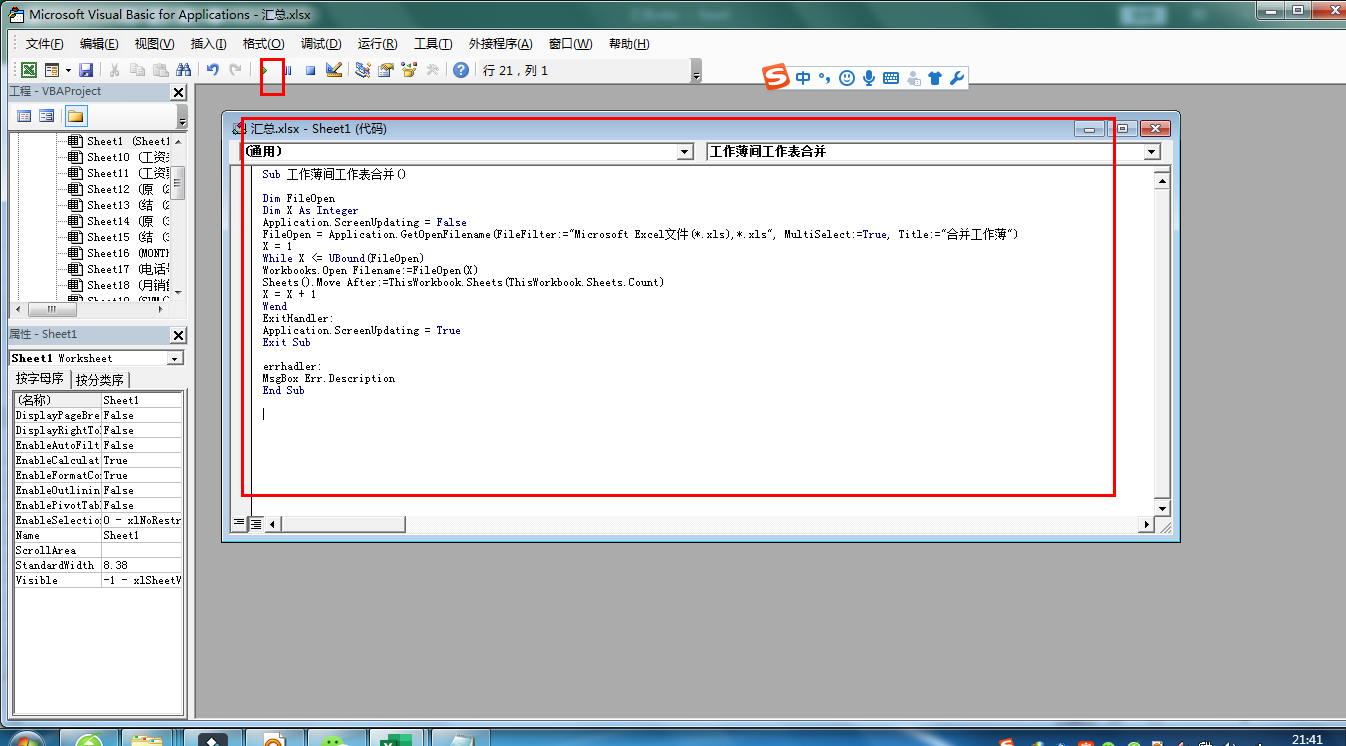The height and width of the screenshot is (746, 1346).
Task: Open Sogou emoji smiley icon
Action: point(847,77)
